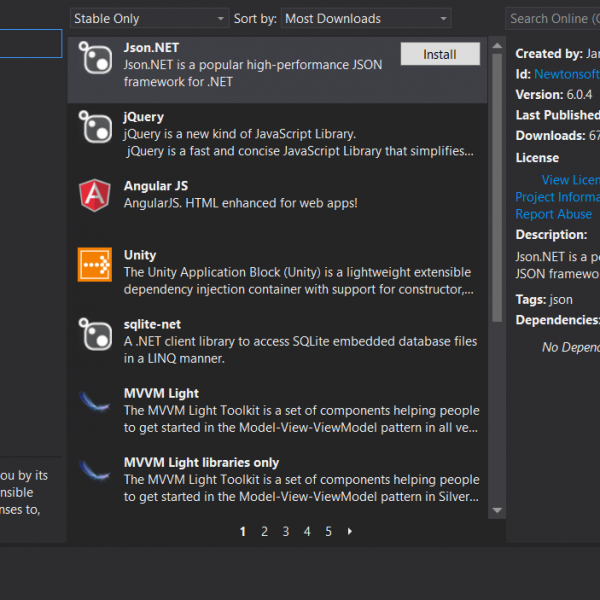Open the Report Abuse link
Viewport: 600px width, 600px height.
[553, 214]
